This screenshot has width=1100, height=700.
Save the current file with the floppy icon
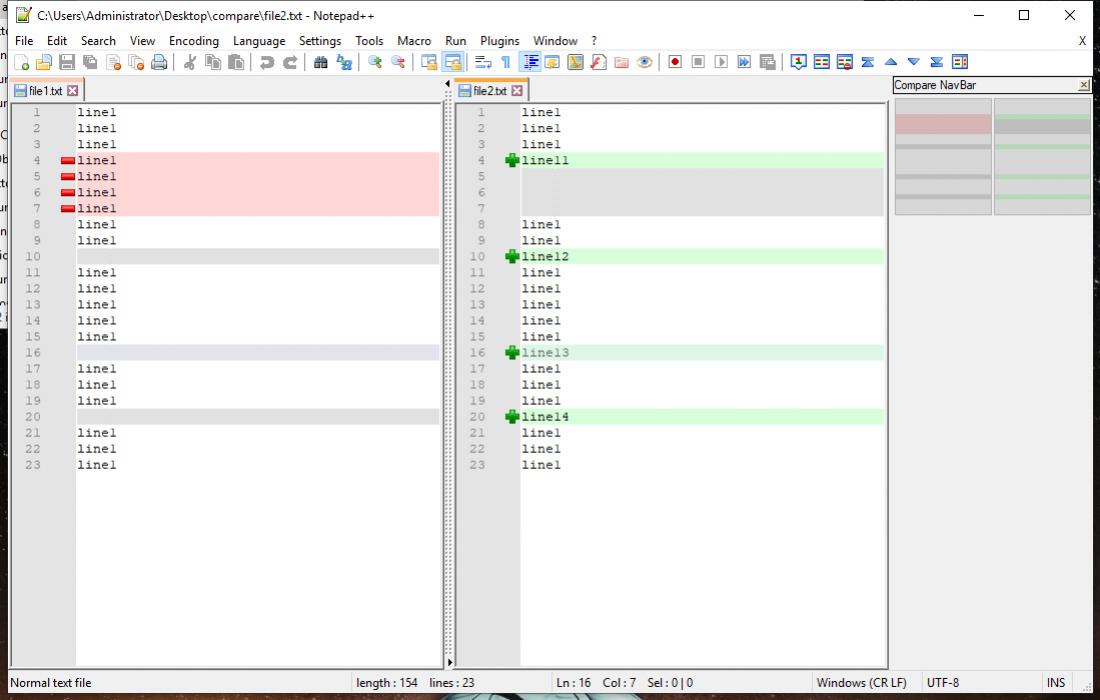click(67, 62)
